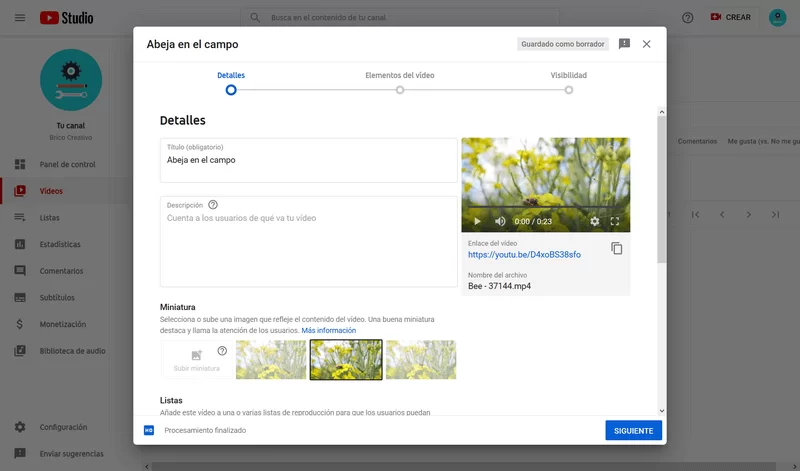
Task: Click Comentarios column header in background
Action: point(697,141)
